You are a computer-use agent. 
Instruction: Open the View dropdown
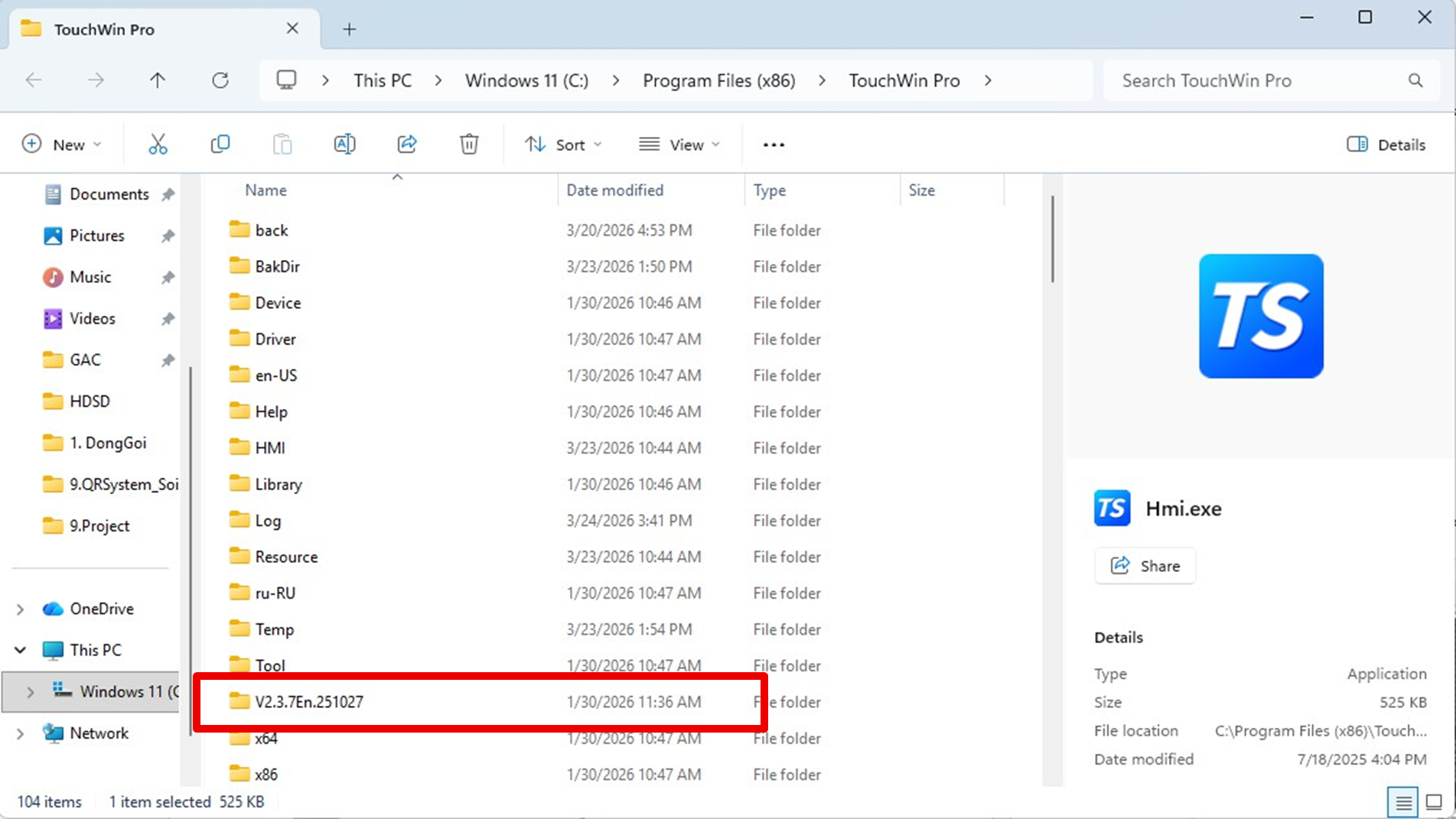679,145
